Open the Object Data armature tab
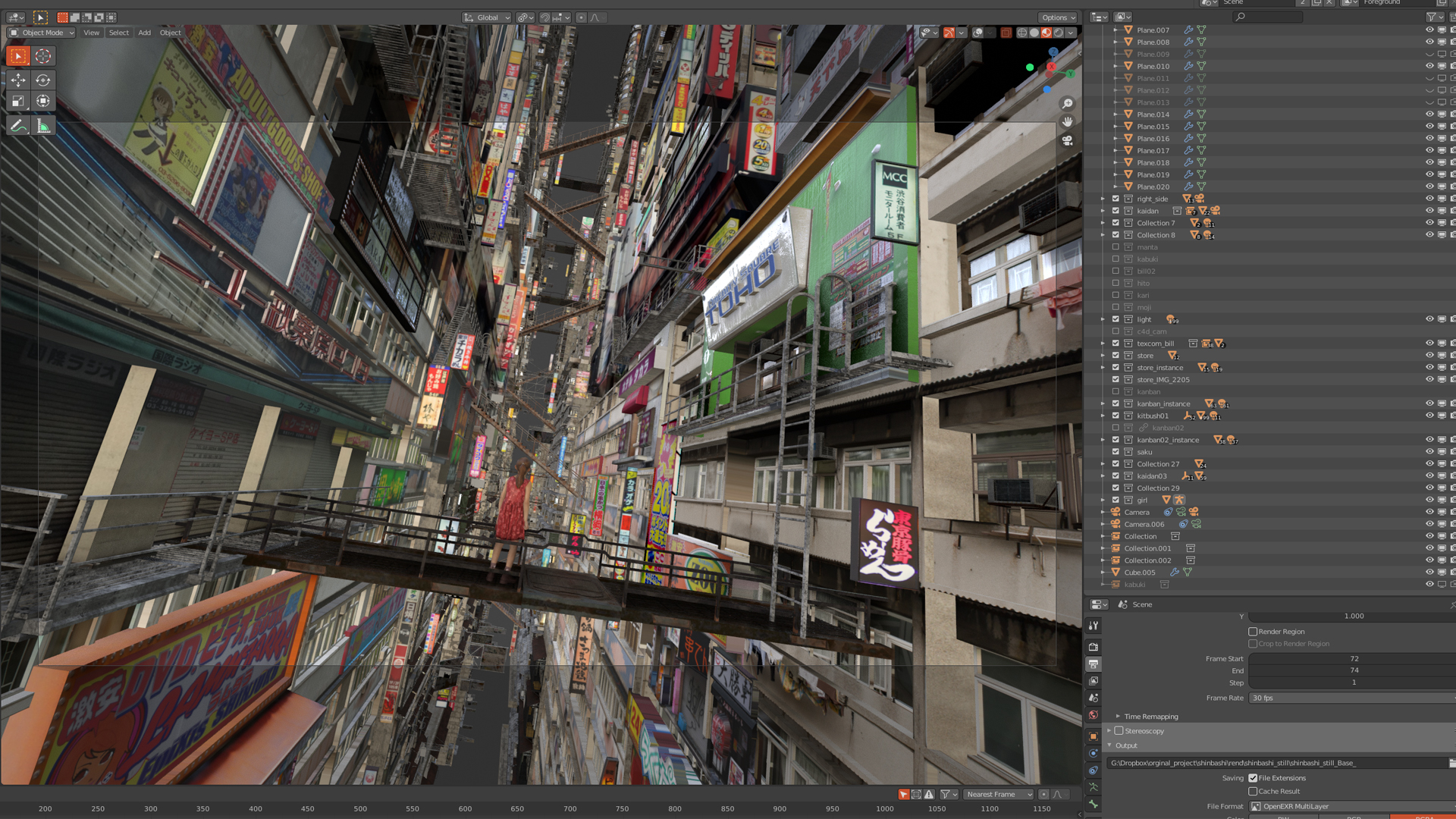This screenshot has width=1456, height=819. click(1094, 787)
